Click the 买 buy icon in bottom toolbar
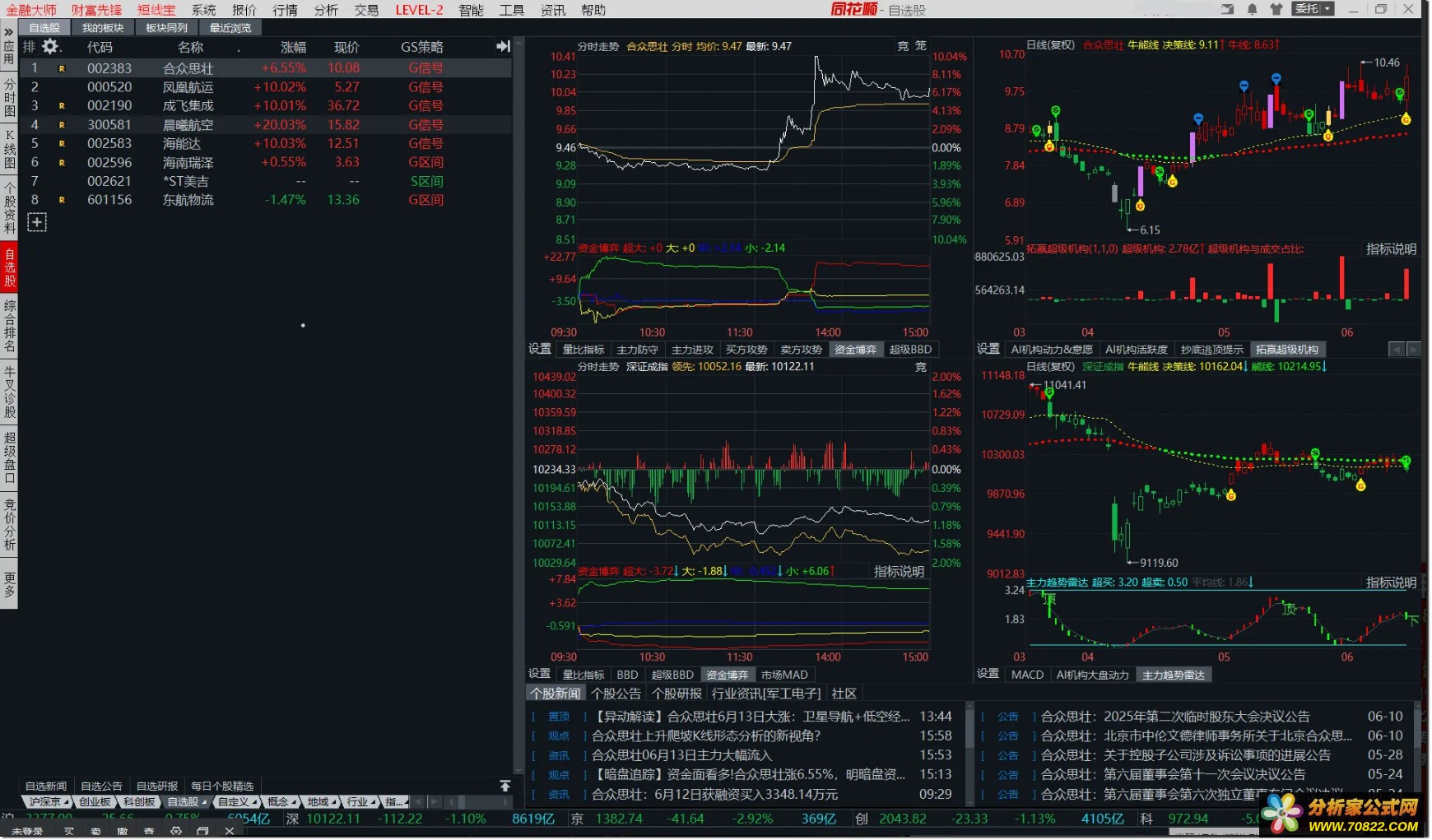 tap(69, 832)
